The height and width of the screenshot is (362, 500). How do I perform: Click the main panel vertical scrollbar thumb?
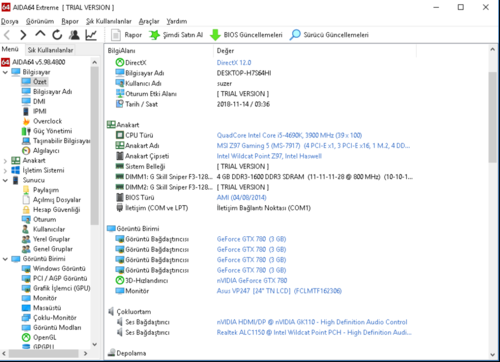tap(493, 117)
